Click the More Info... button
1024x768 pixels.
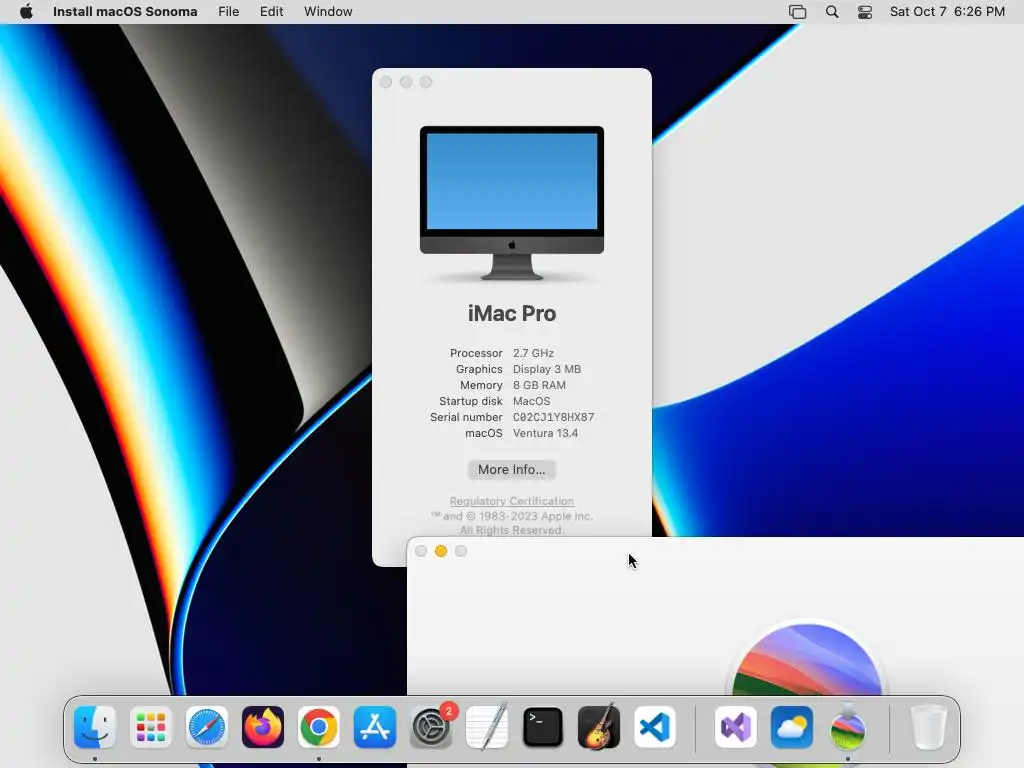511,470
